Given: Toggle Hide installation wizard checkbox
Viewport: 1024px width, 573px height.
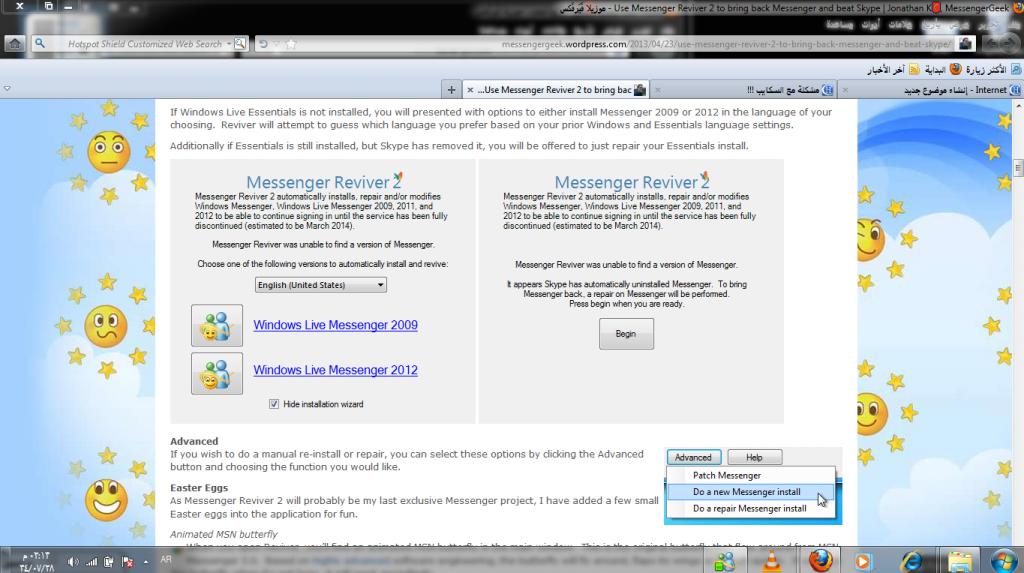Looking at the screenshot, I should pos(274,404).
